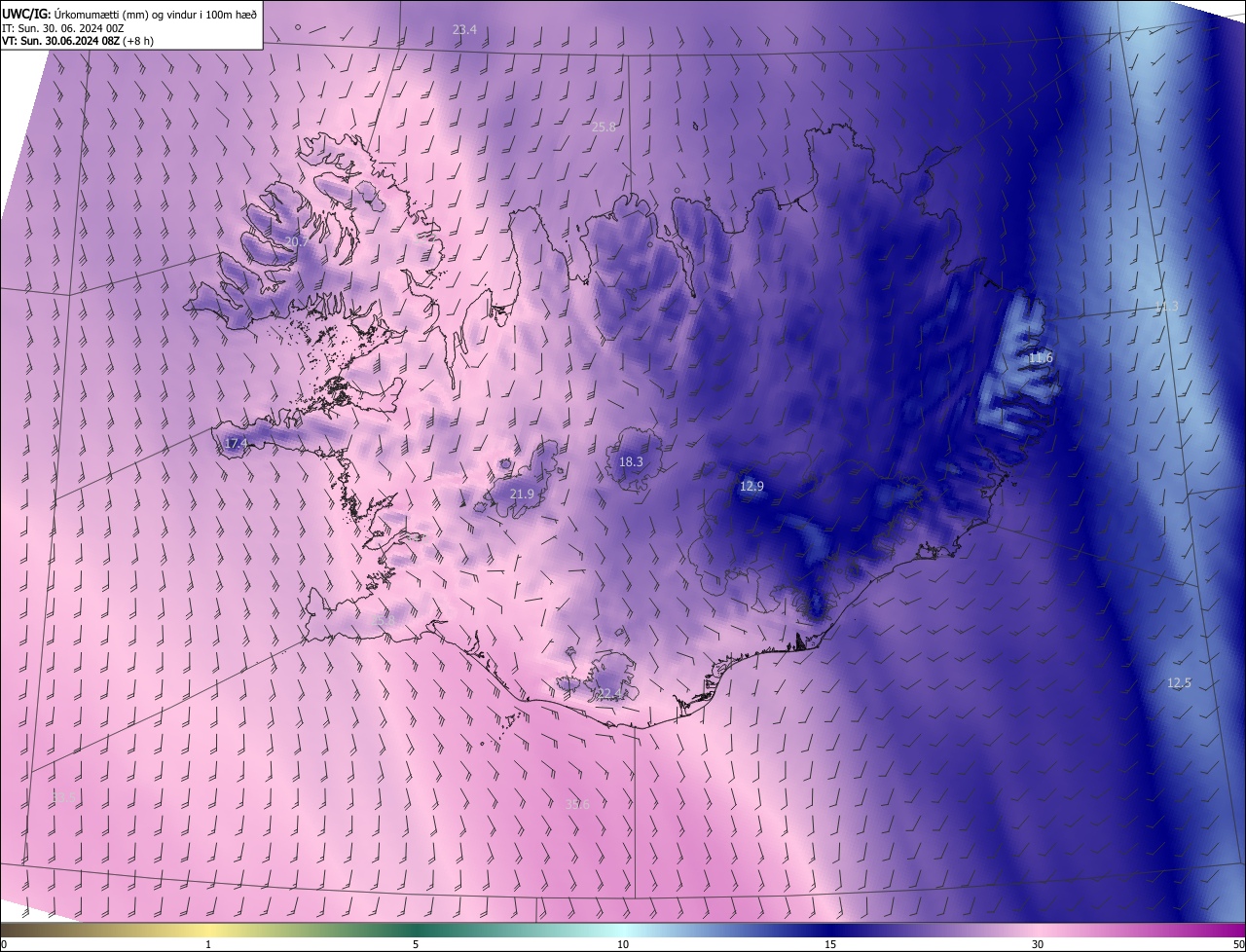1246x952 pixels.
Task: Click the '10' label on the color scale
Action: pyautogui.click(x=623, y=944)
